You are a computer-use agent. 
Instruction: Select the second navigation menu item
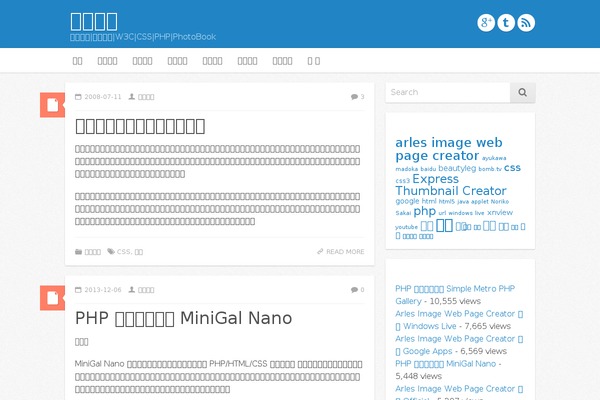click(x=108, y=61)
